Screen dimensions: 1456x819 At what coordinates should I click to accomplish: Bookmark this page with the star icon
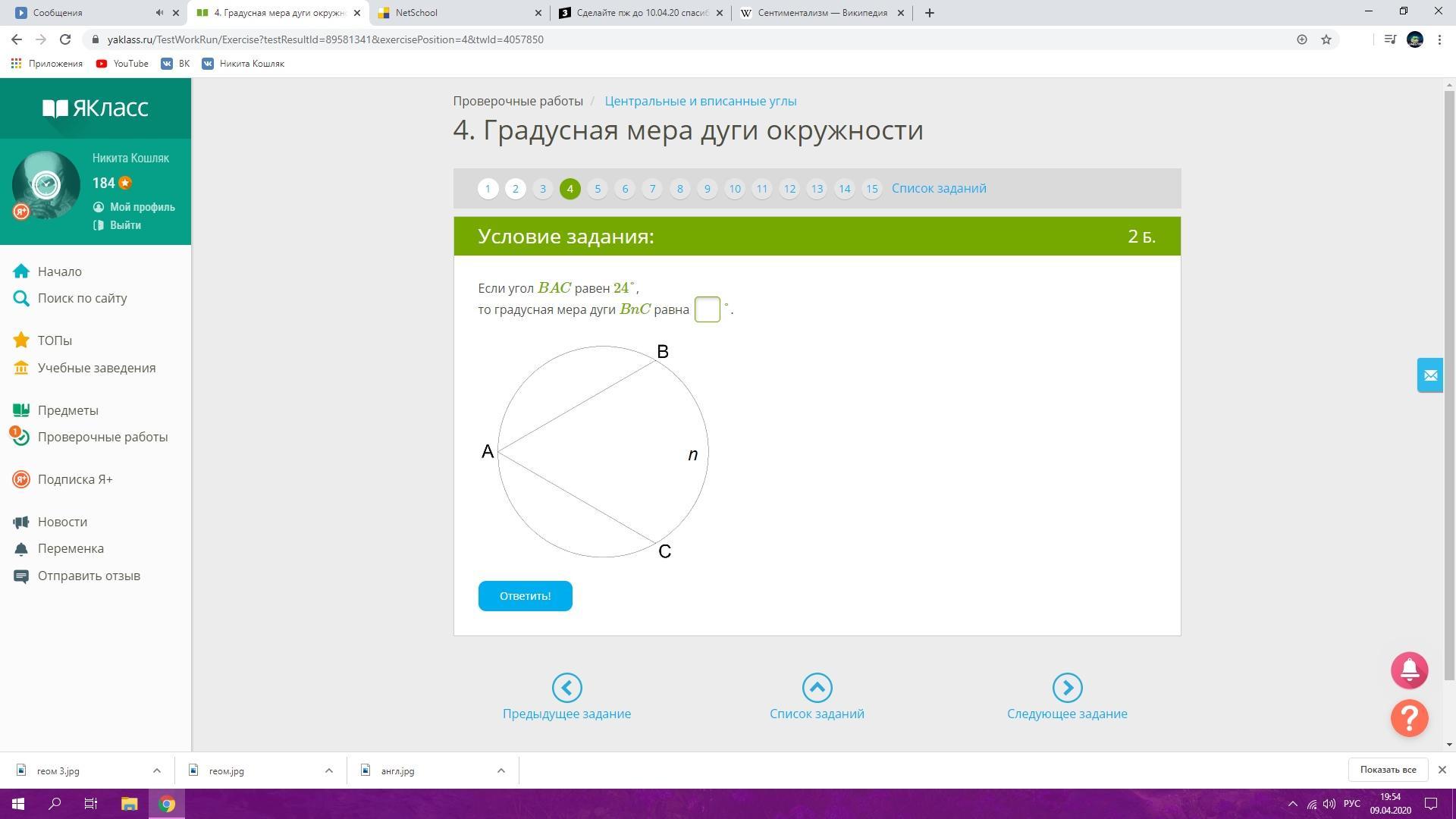point(1326,39)
